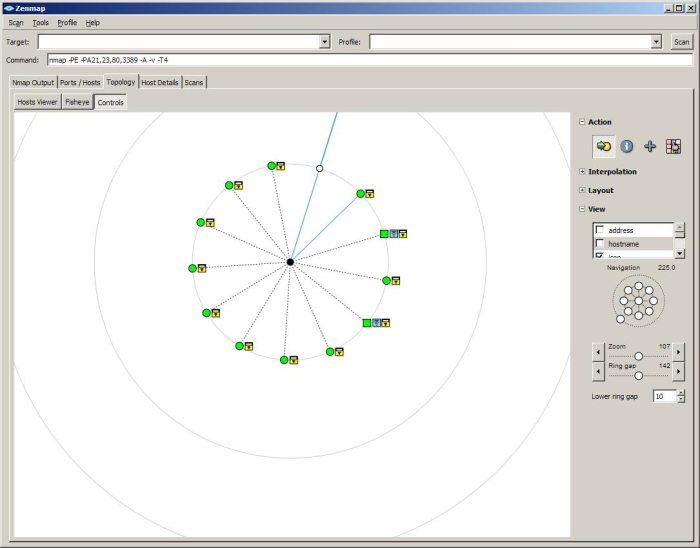Open the Target dropdown arrow
This screenshot has height=548, width=700.
[325, 42]
